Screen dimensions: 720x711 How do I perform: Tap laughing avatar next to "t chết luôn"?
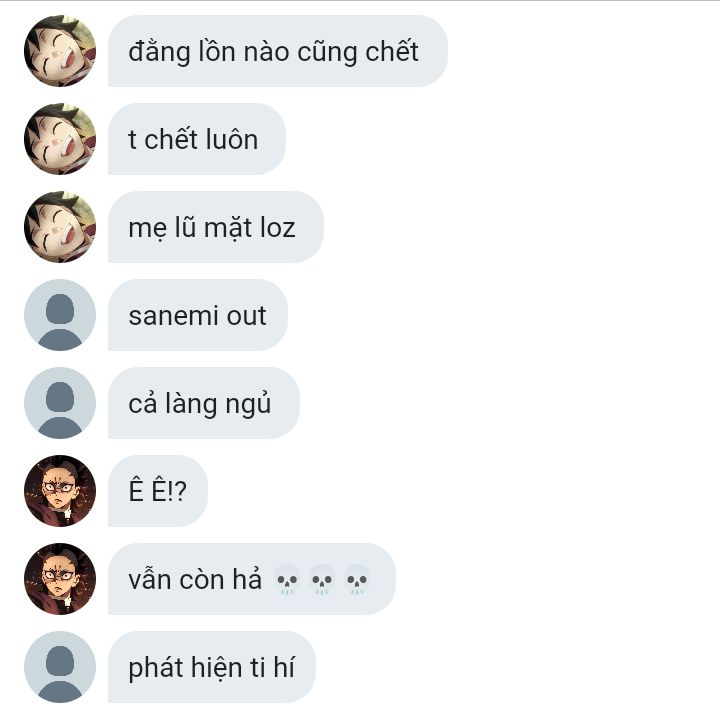tap(60, 139)
